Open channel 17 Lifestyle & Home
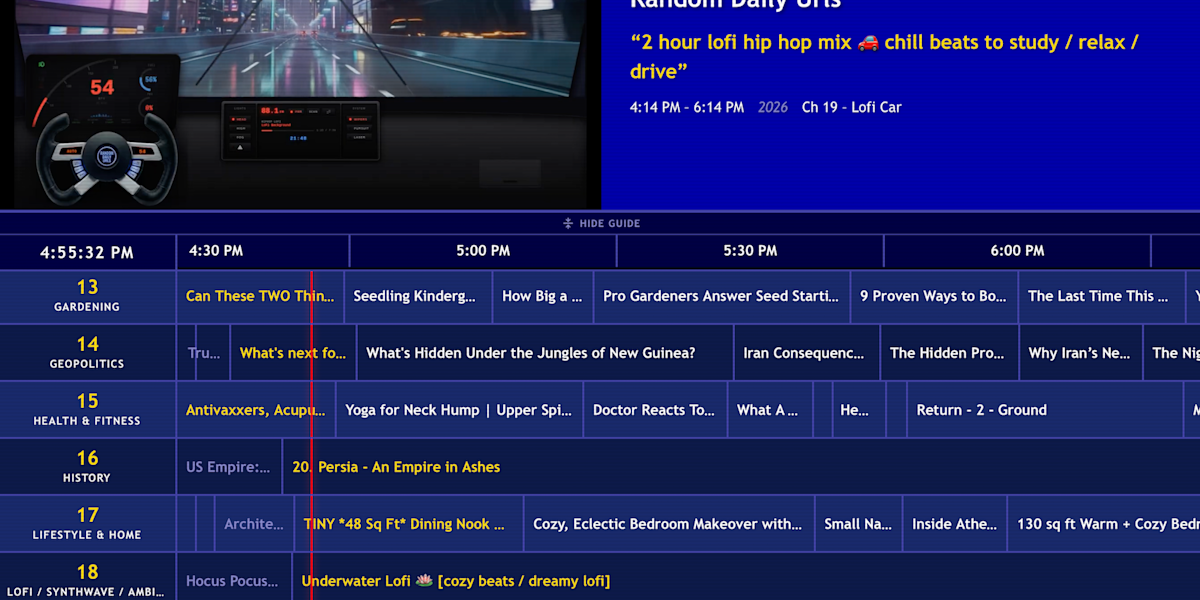1200x600 pixels. (88, 524)
